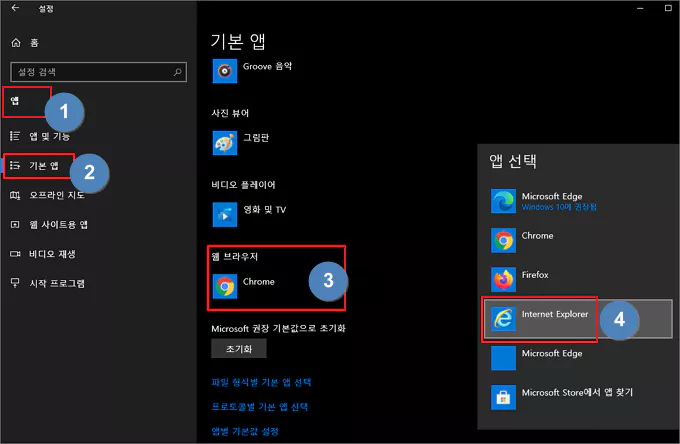Click the Groove 음악 label
This screenshot has height=444, width=680.
(x=267, y=66)
